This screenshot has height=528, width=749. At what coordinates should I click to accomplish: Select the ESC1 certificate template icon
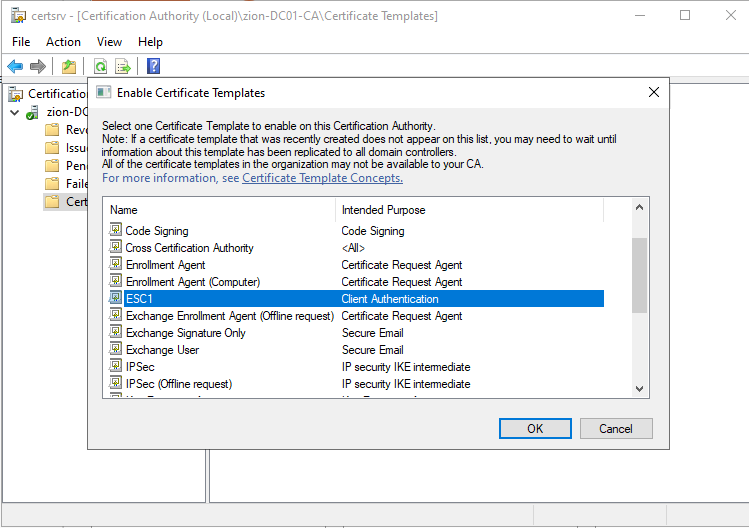click(x=116, y=299)
